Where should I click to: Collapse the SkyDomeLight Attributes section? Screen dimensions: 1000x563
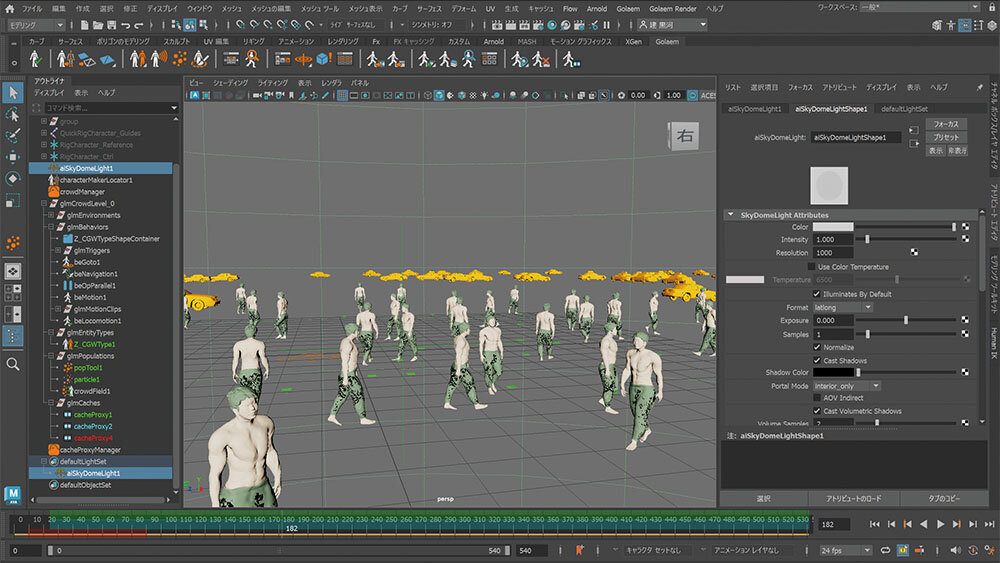[x=731, y=214]
